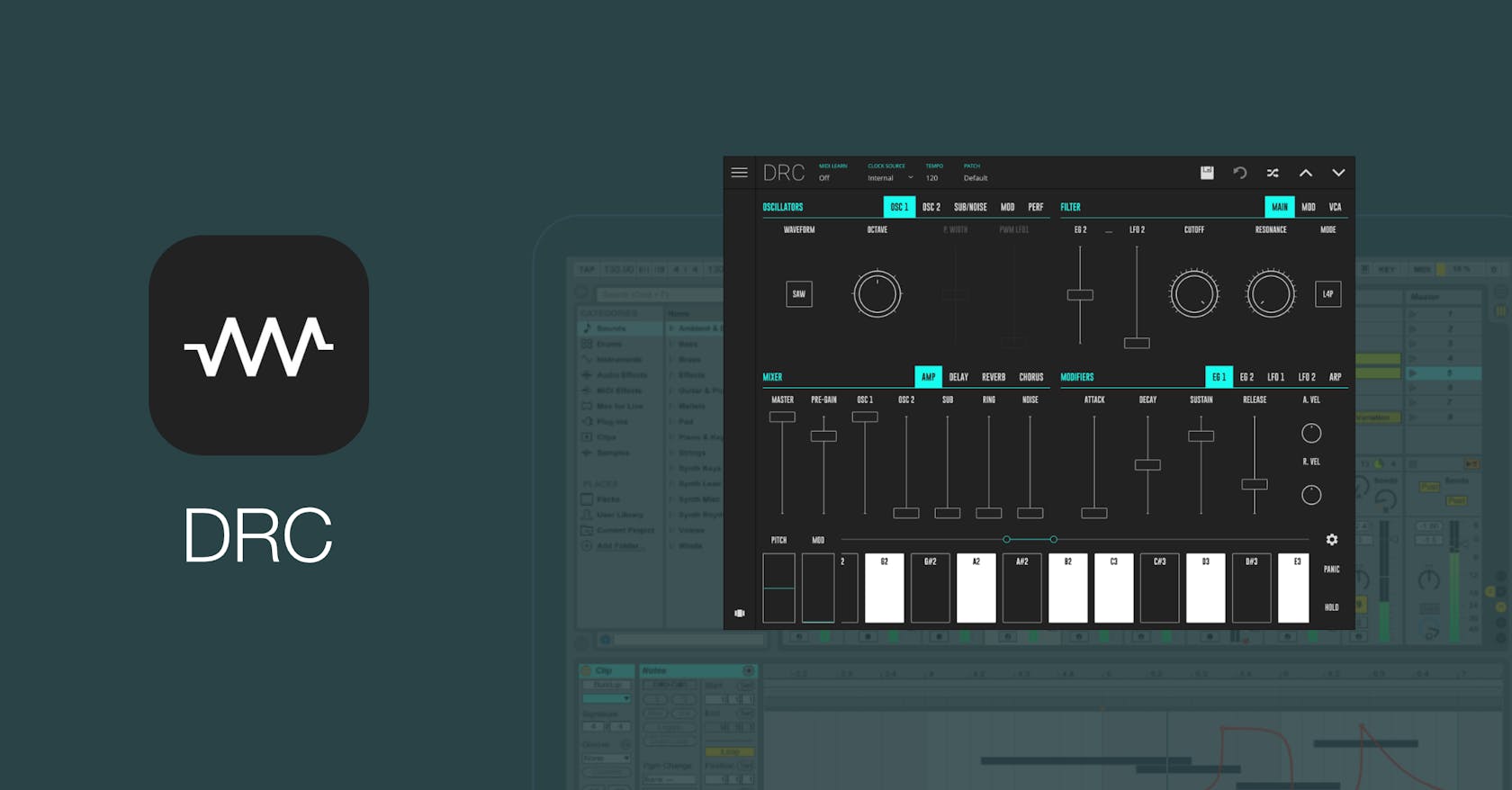Select the mixer AMP tab
The height and width of the screenshot is (790, 1512).
[929, 377]
